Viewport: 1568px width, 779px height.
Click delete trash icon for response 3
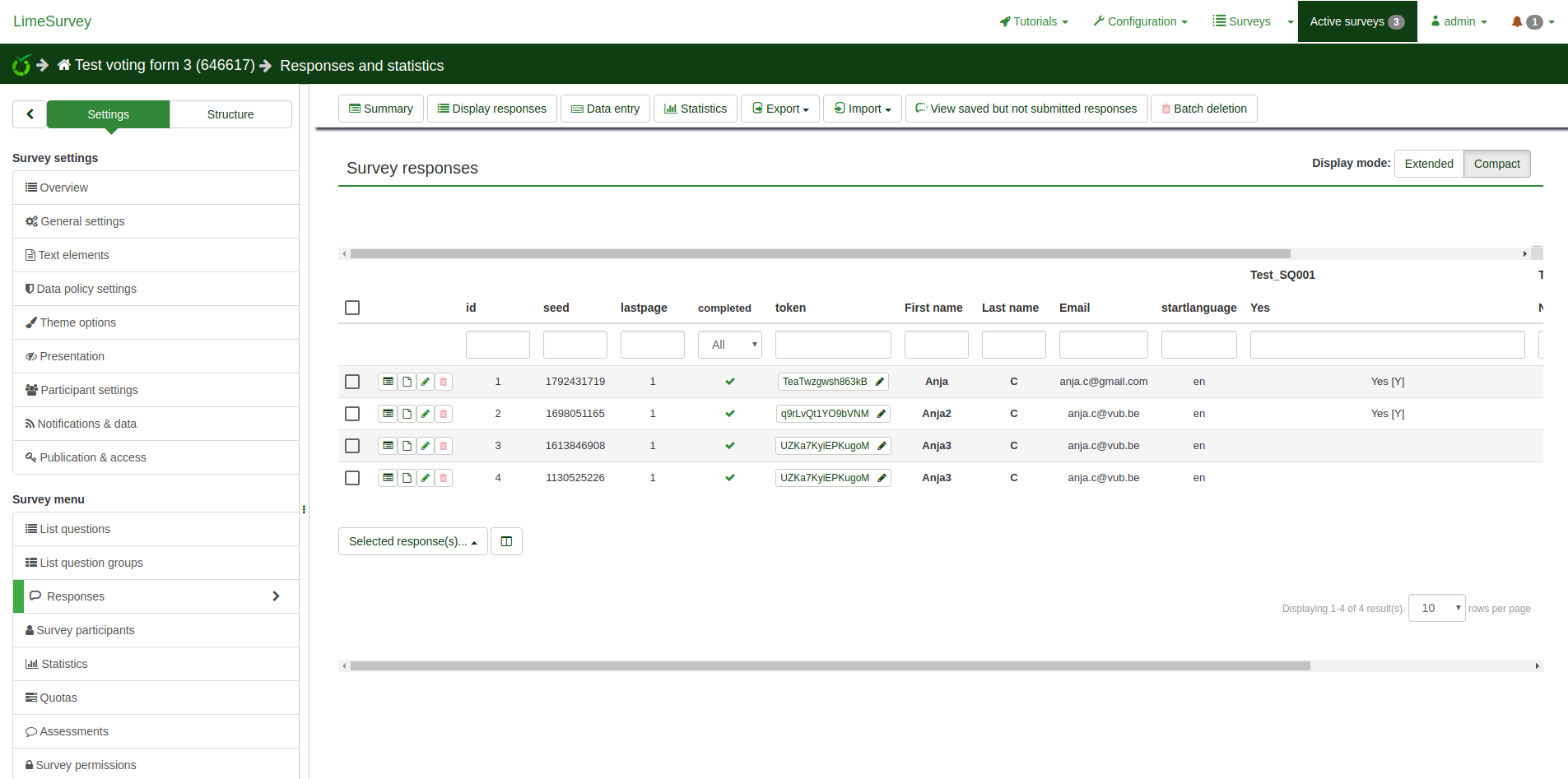point(444,446)
